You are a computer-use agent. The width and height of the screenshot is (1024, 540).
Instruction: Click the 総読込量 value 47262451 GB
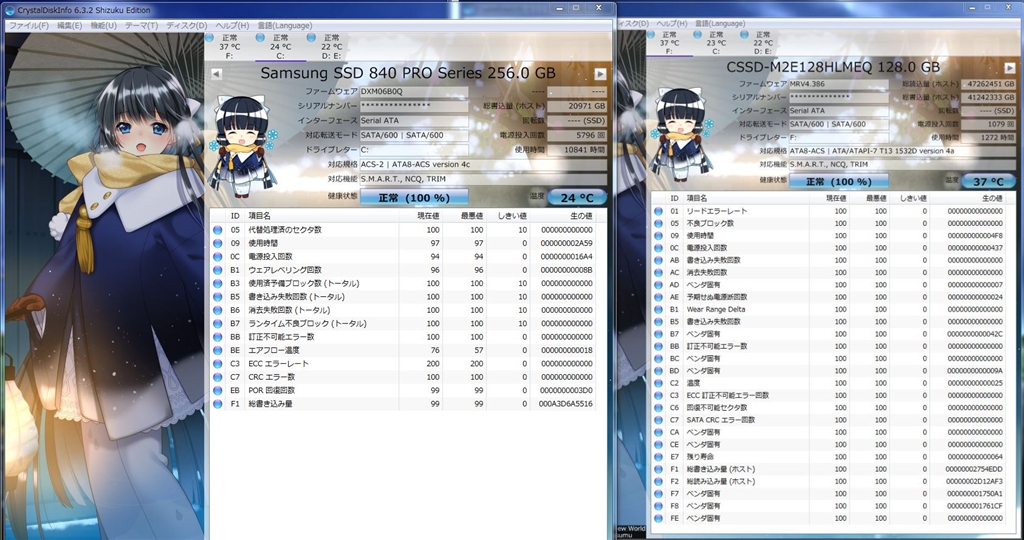988,84
